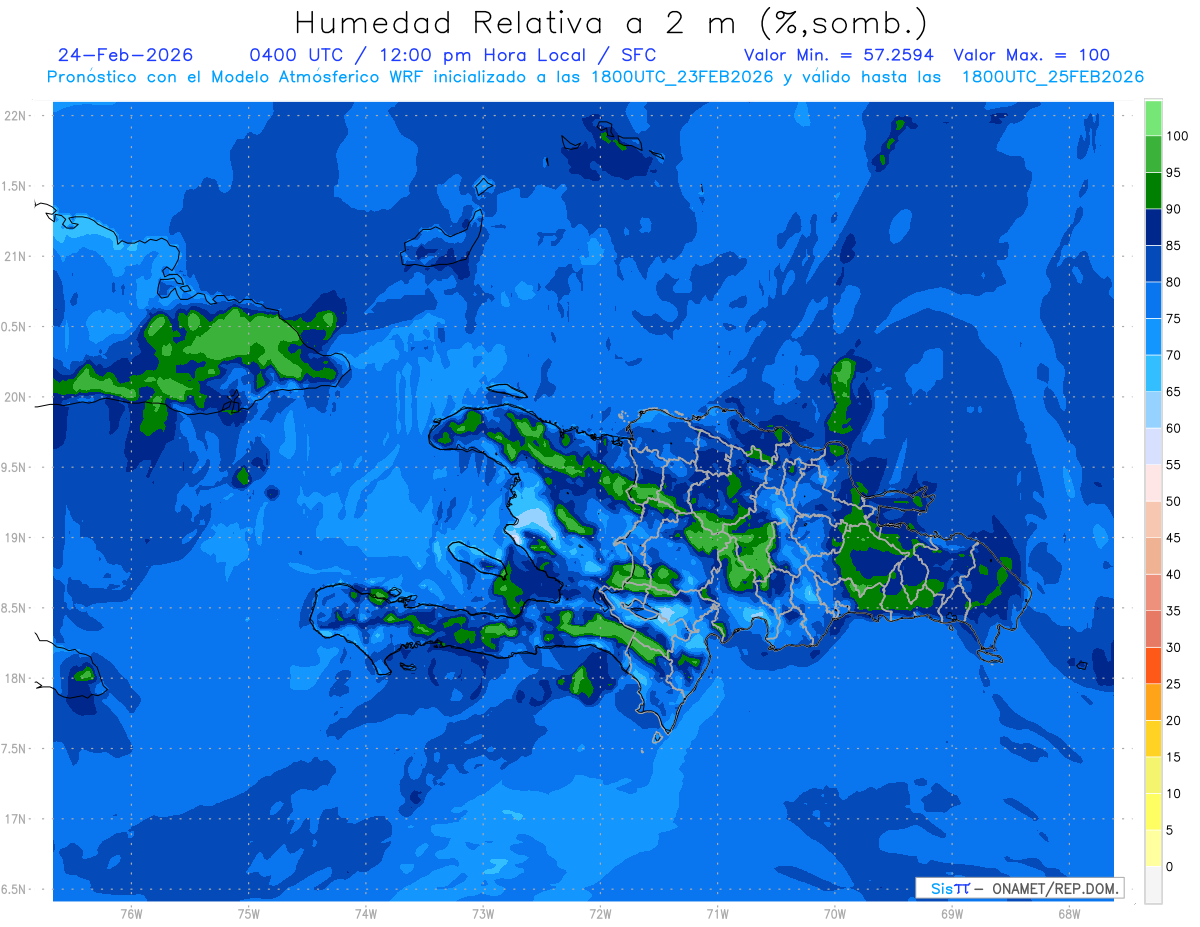Click the title 'Humedad Relativa a 2 m'

(517, 22)
